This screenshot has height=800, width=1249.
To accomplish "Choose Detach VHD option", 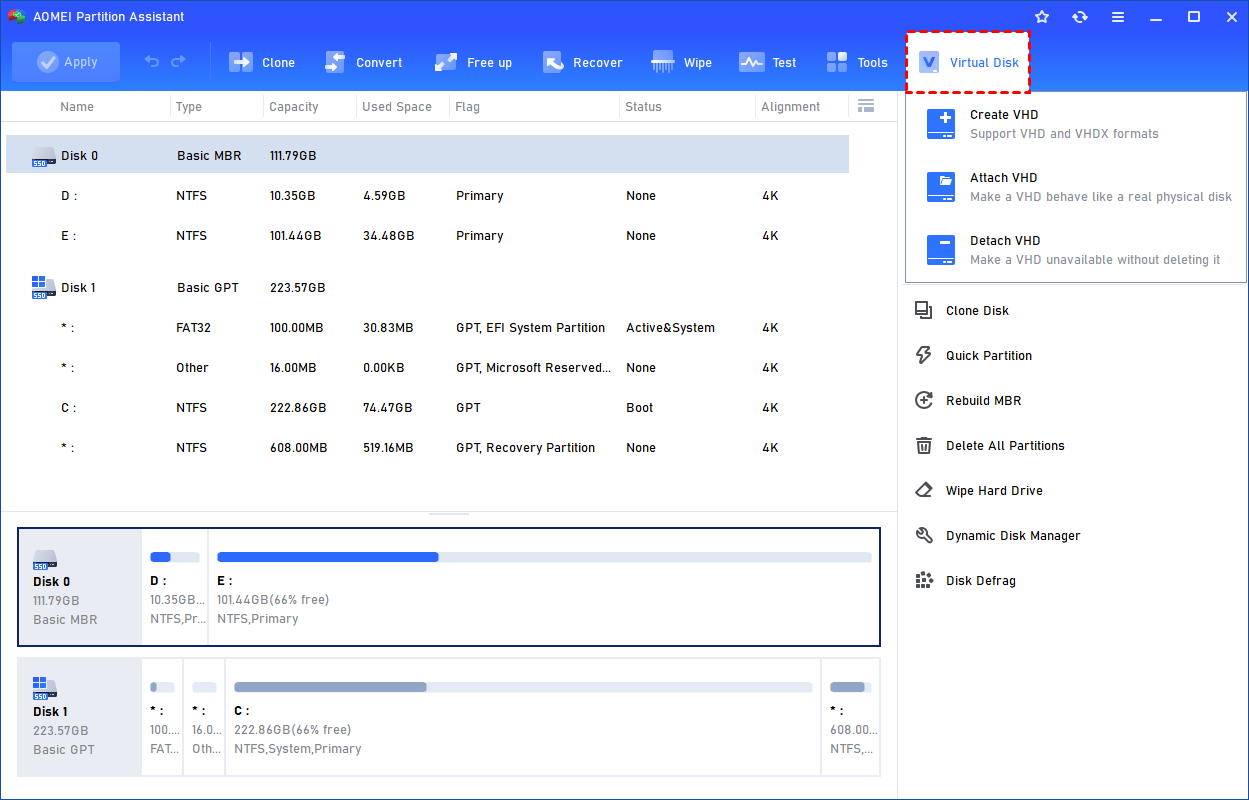I will pyautogui.click(x=1076, y=250).
